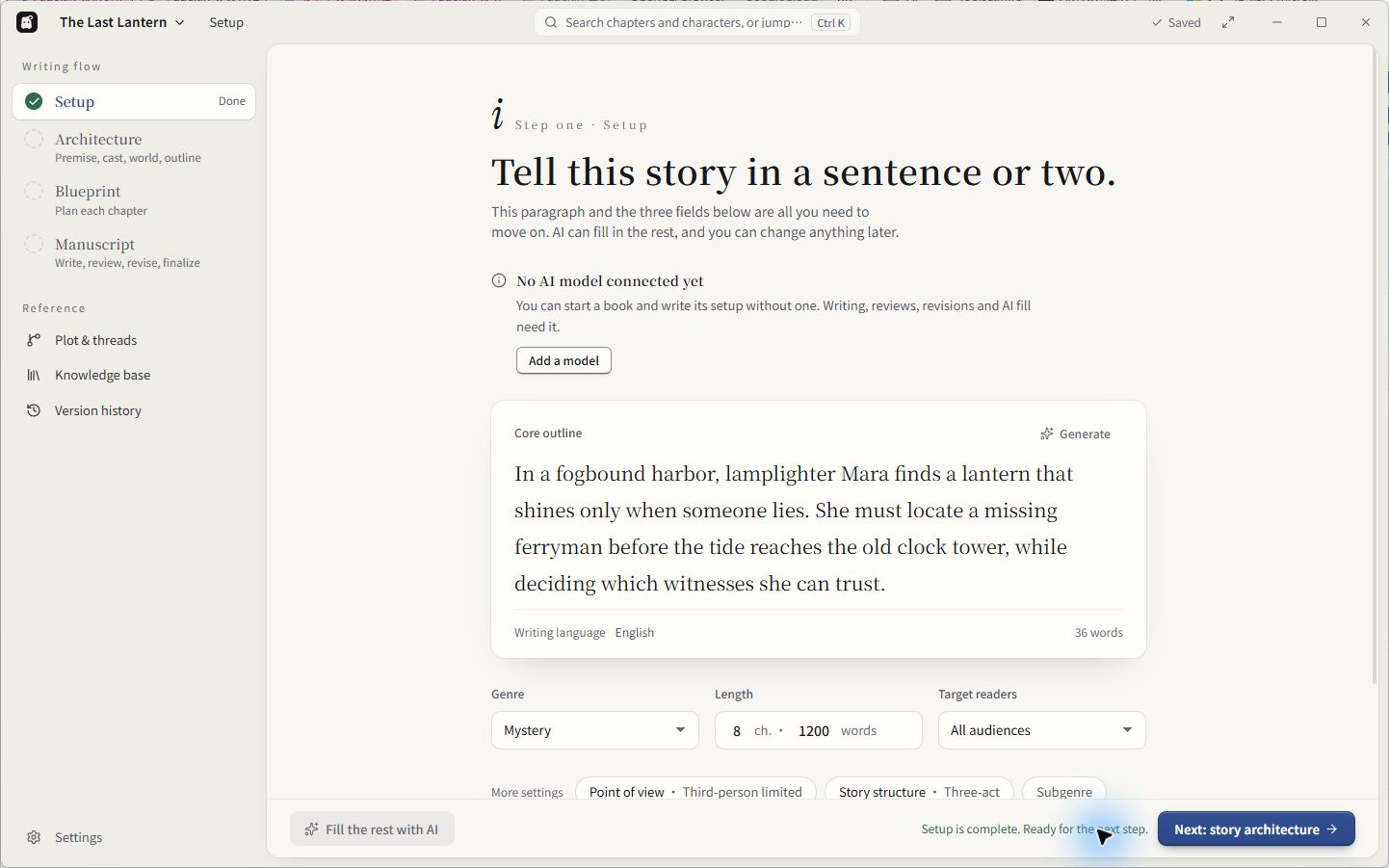Click the app logo icon
1389x868 pixels.
pyautogui.click(x=27, y=22)
